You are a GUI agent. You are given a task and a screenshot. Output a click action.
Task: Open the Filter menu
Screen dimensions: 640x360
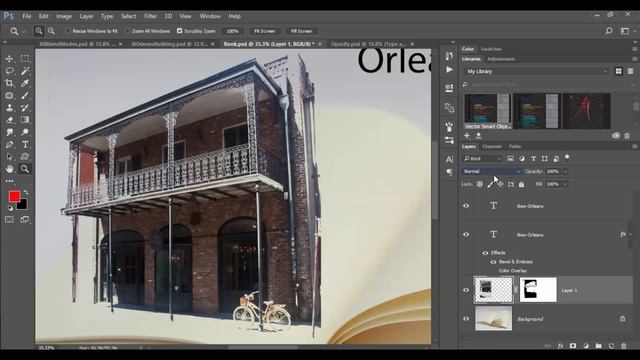pyautogui.click(x=150, y=16)
